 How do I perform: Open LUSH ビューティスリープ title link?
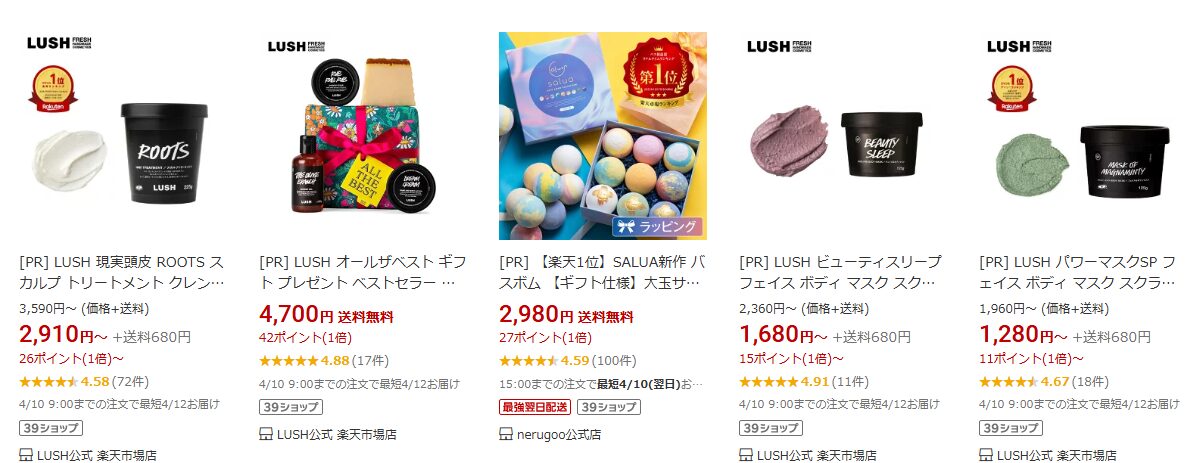tap(840, 273)
